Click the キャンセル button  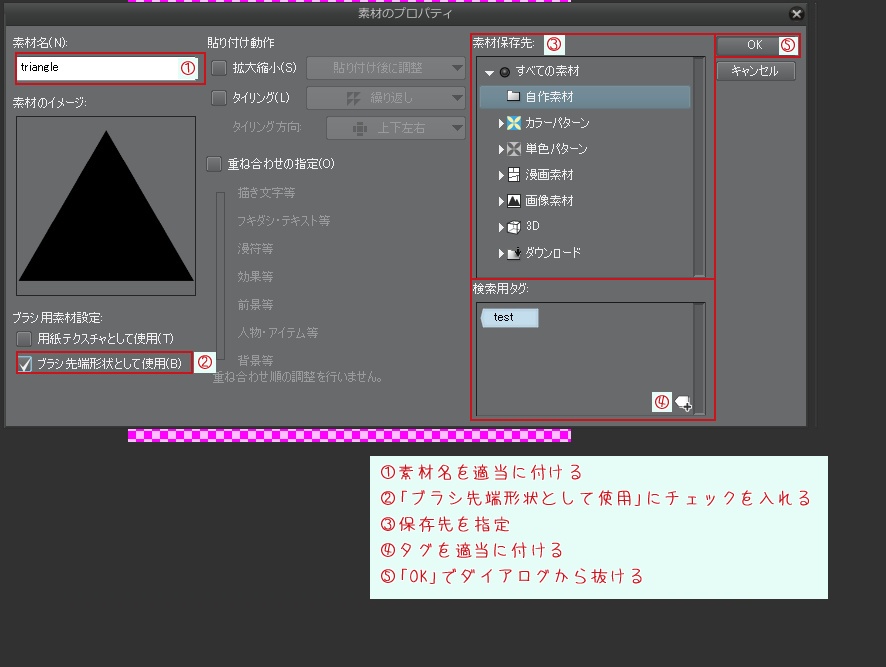pos(755,71)
